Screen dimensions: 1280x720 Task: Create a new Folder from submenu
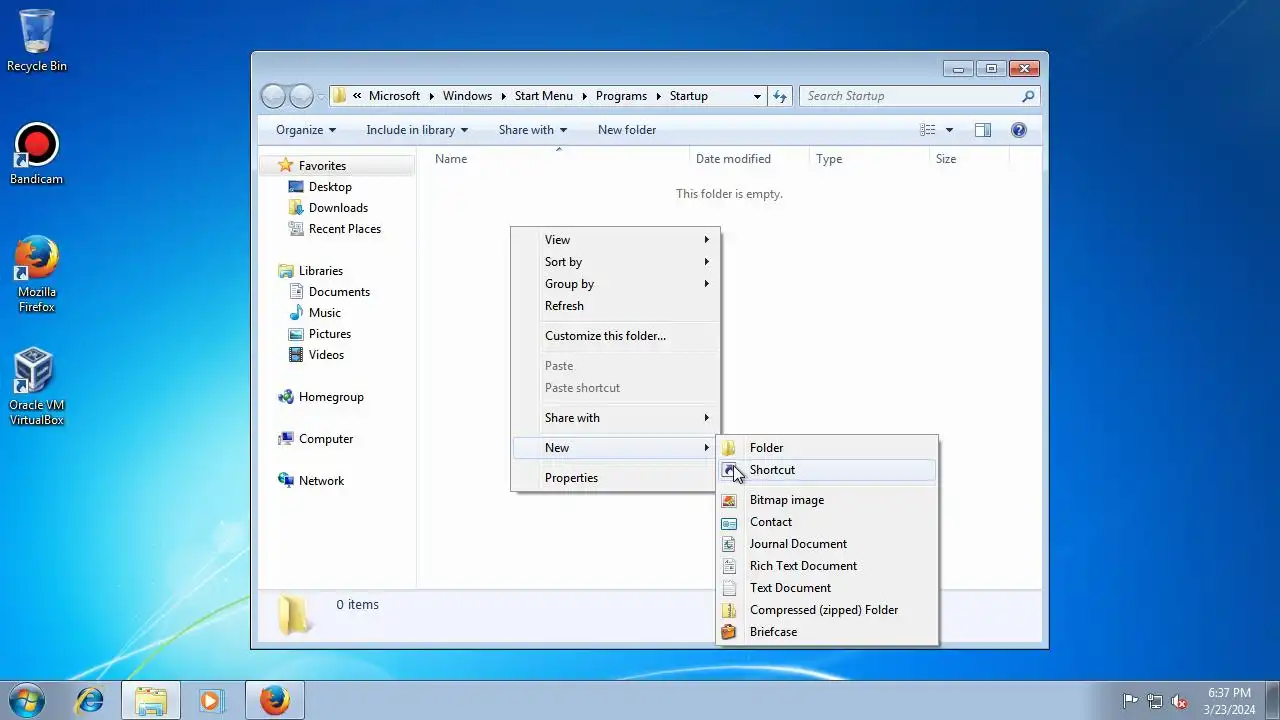(x=828, y=448)
